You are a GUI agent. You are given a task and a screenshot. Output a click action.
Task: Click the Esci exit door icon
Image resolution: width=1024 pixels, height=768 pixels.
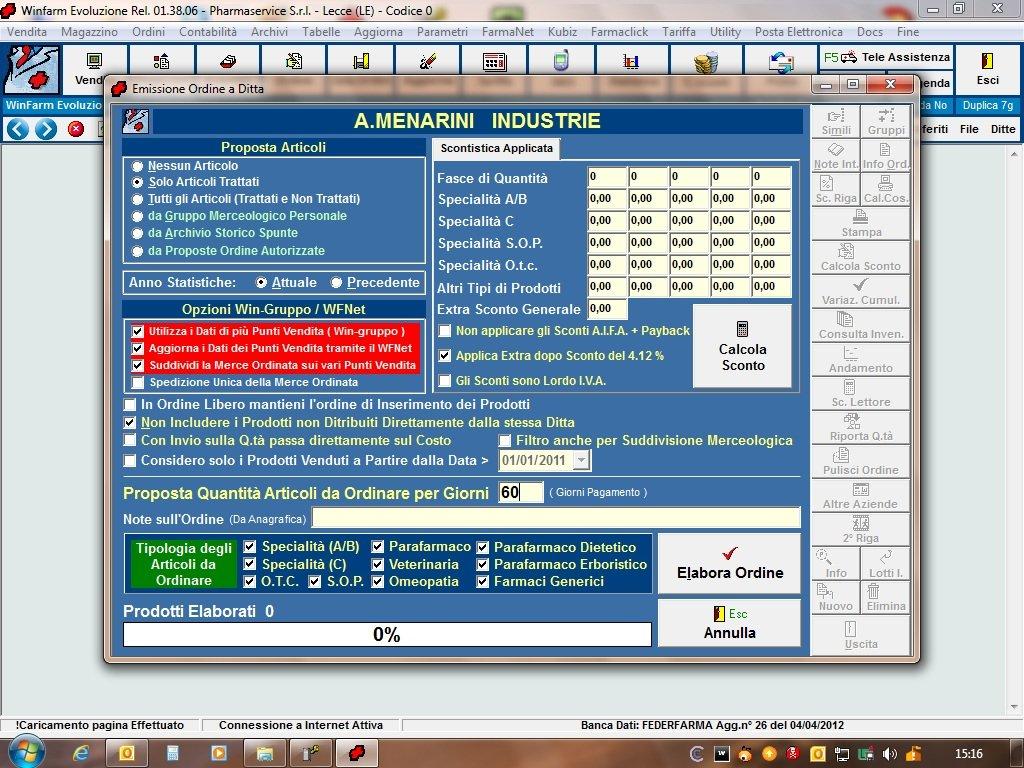(986, 68)
